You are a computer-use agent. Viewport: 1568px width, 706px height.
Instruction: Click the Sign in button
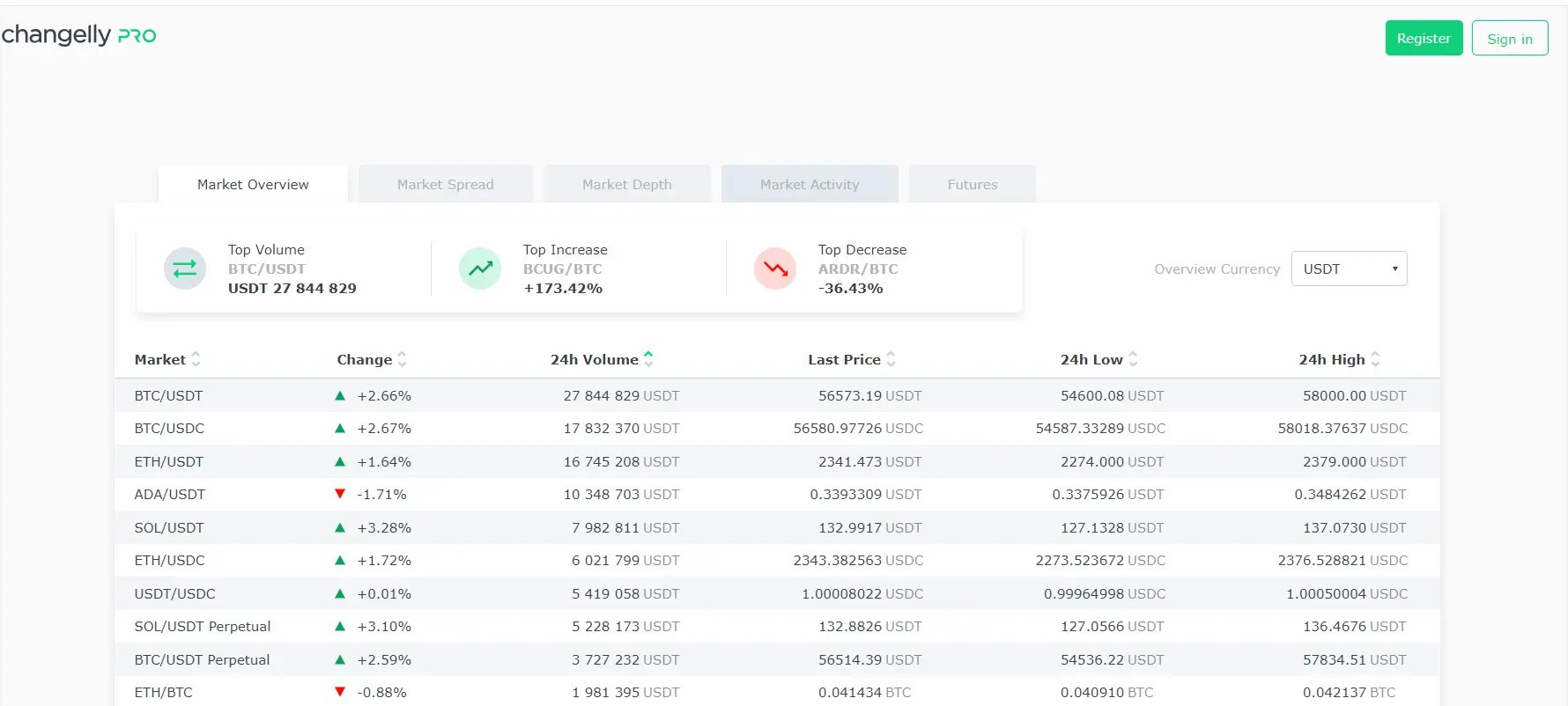(x=1509, y=39)
